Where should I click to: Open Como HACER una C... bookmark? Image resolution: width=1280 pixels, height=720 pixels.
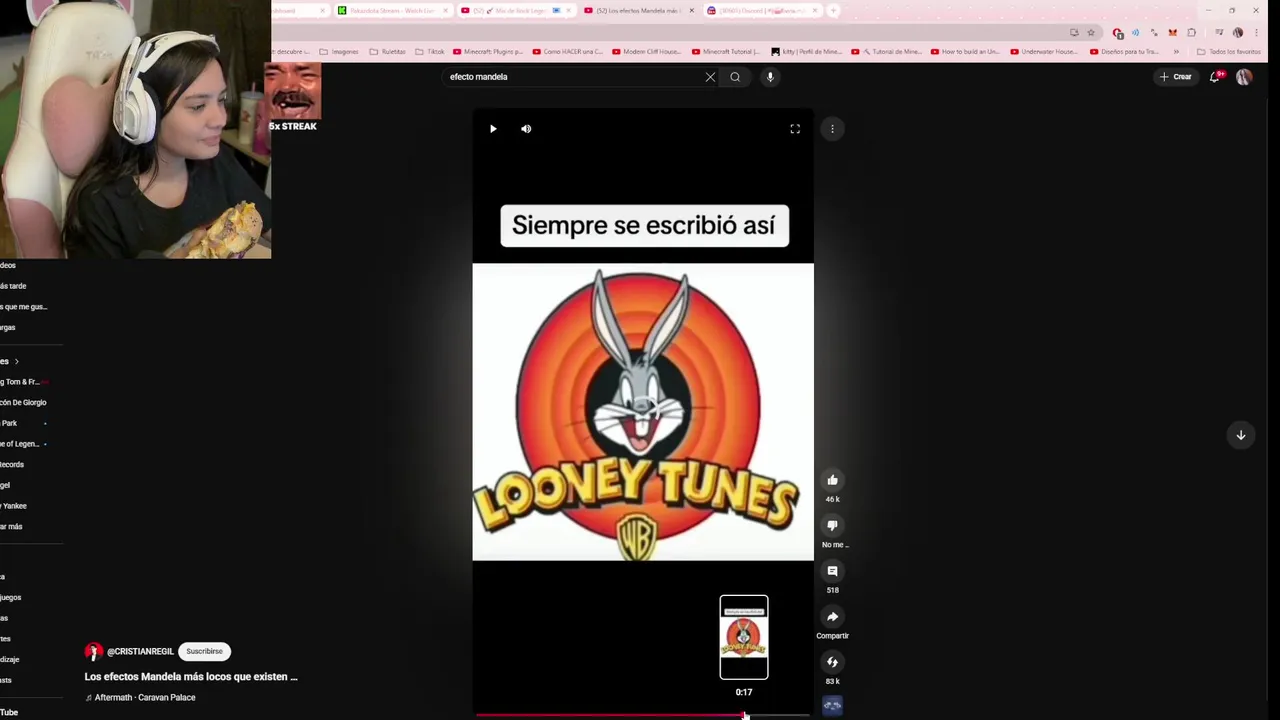(568, 52)
